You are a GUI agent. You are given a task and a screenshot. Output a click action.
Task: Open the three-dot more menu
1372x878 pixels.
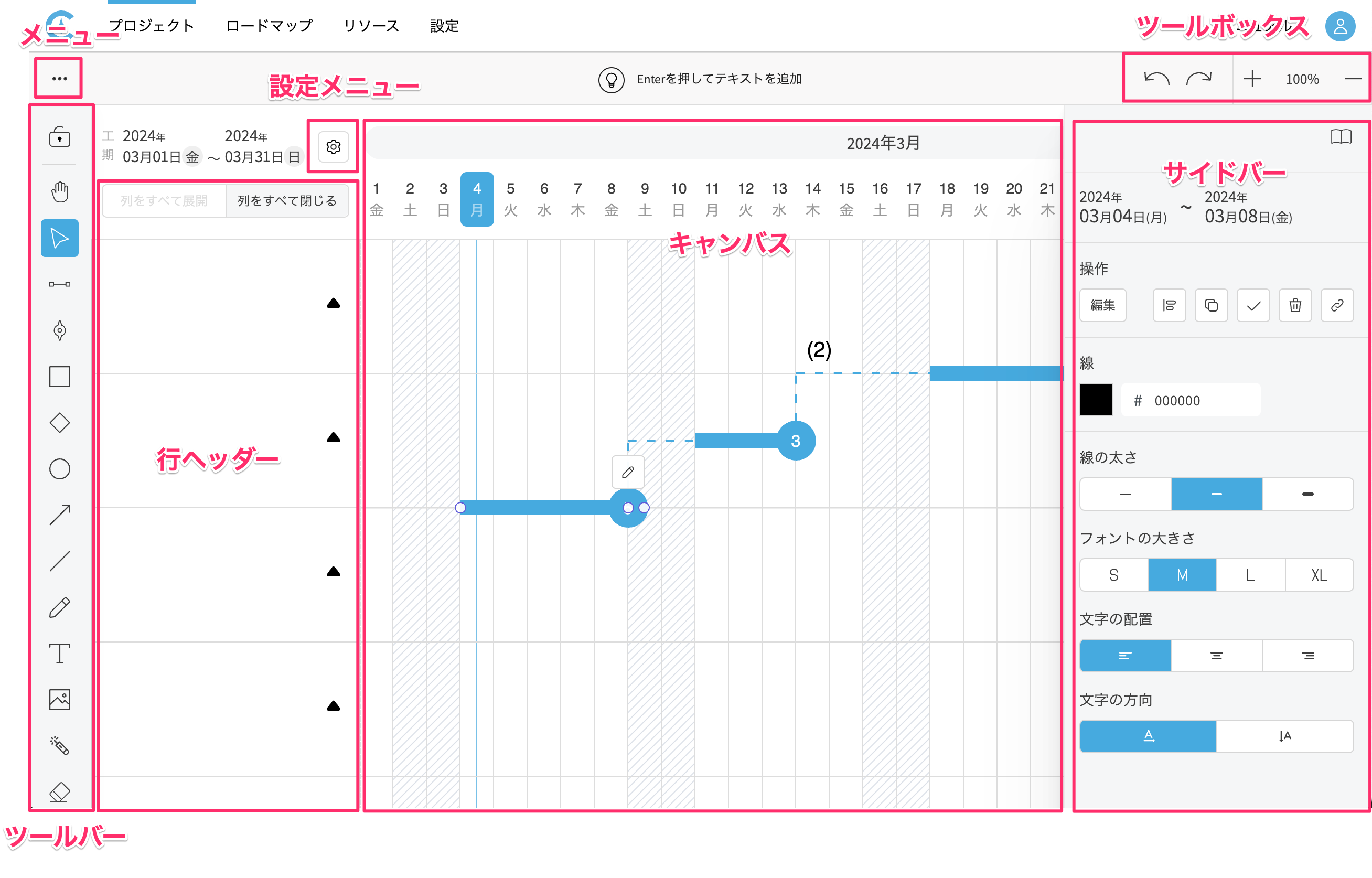[59, 79]
